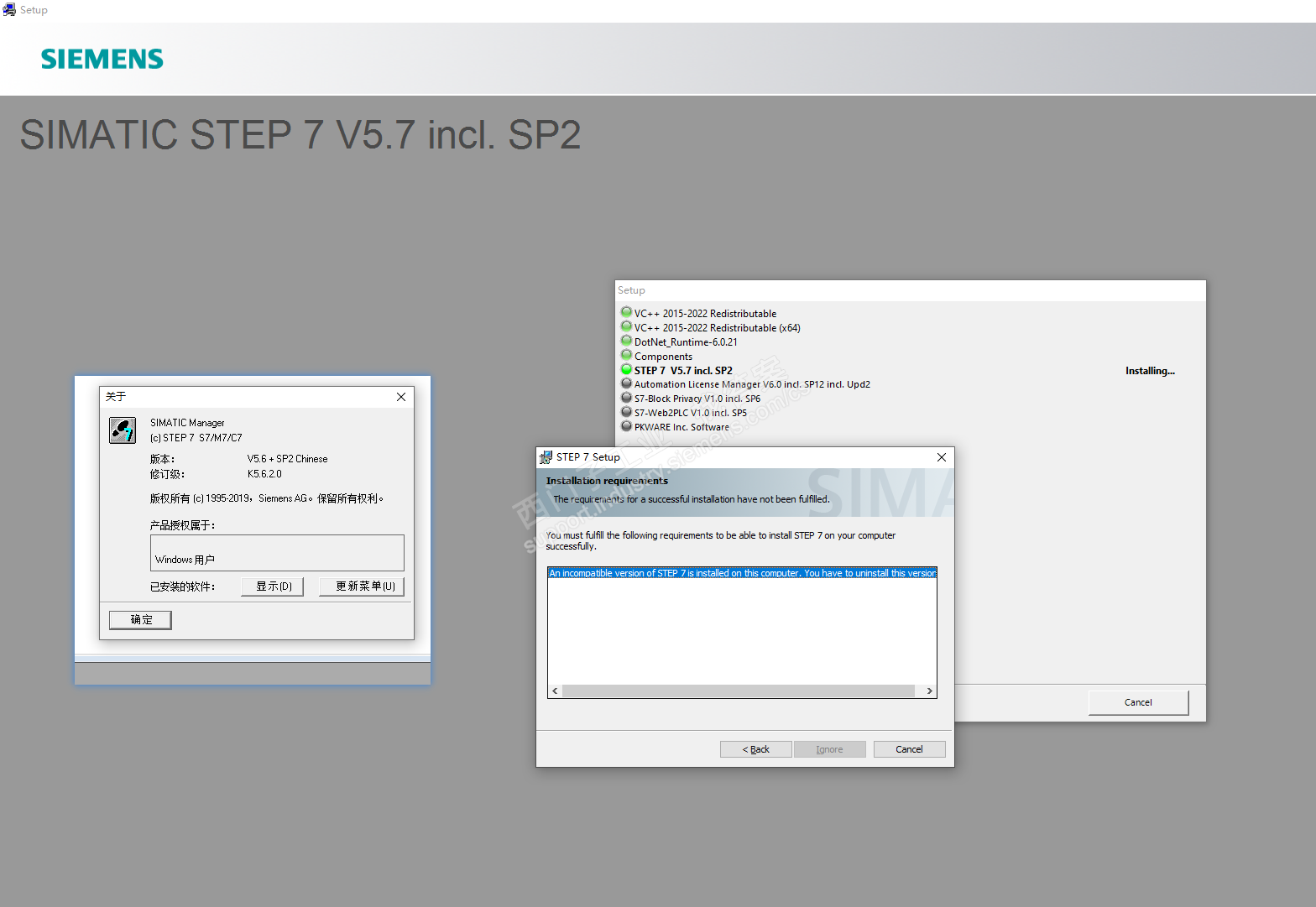1316x907 pixels.
Task: Click the K5.6.2.0 revision value
Action: point(264,474)
